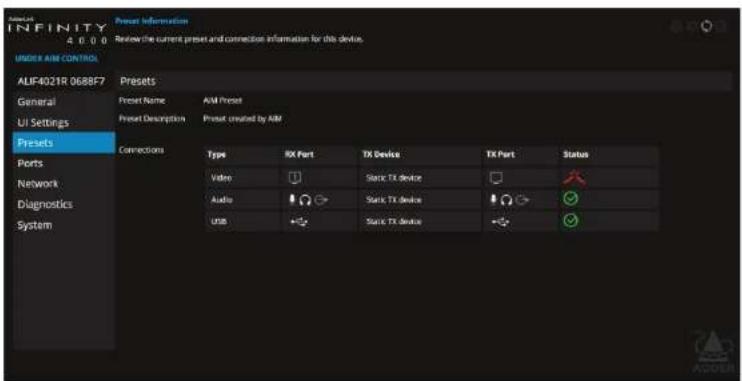The height and width of the screenshot is (381, 742).
Task: Click the red disconnected status icon for Video
Action: (x=574, y=177)
